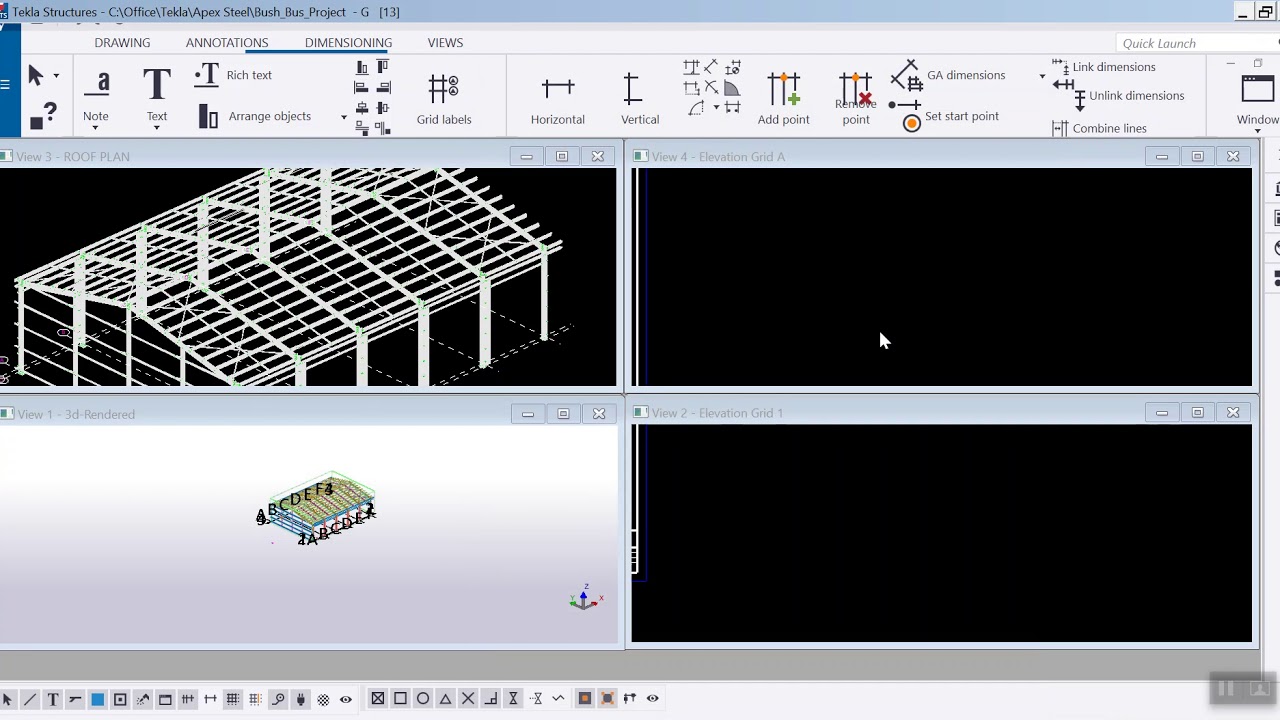Expand the Arrange objects dropdown arrow
Image resolution: width=1280 pixels, height=720 pixels.
click(343, 117)
